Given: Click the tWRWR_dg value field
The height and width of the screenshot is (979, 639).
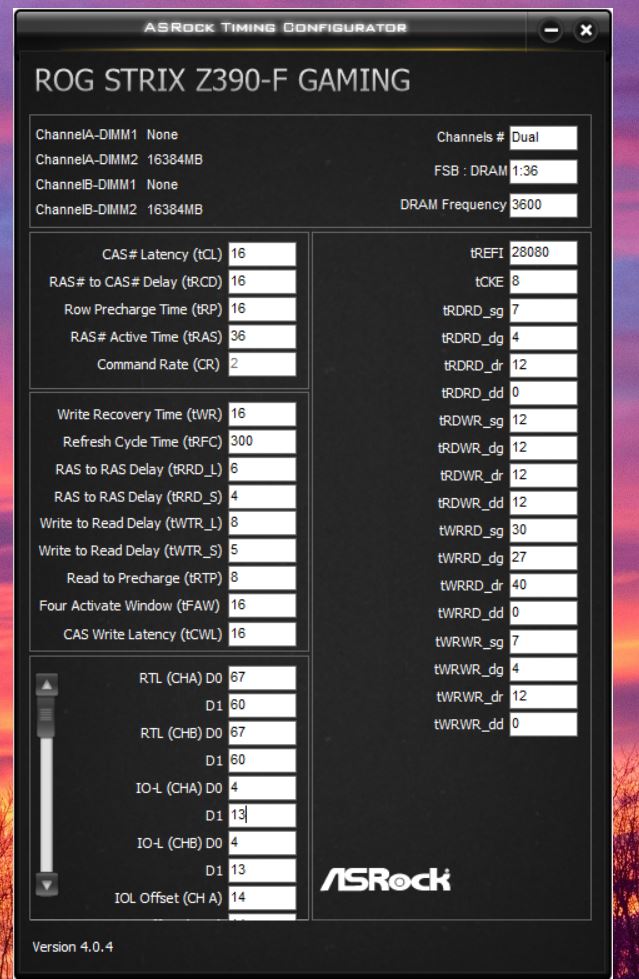Looking at the screenshot, I should tap(543, 669).
